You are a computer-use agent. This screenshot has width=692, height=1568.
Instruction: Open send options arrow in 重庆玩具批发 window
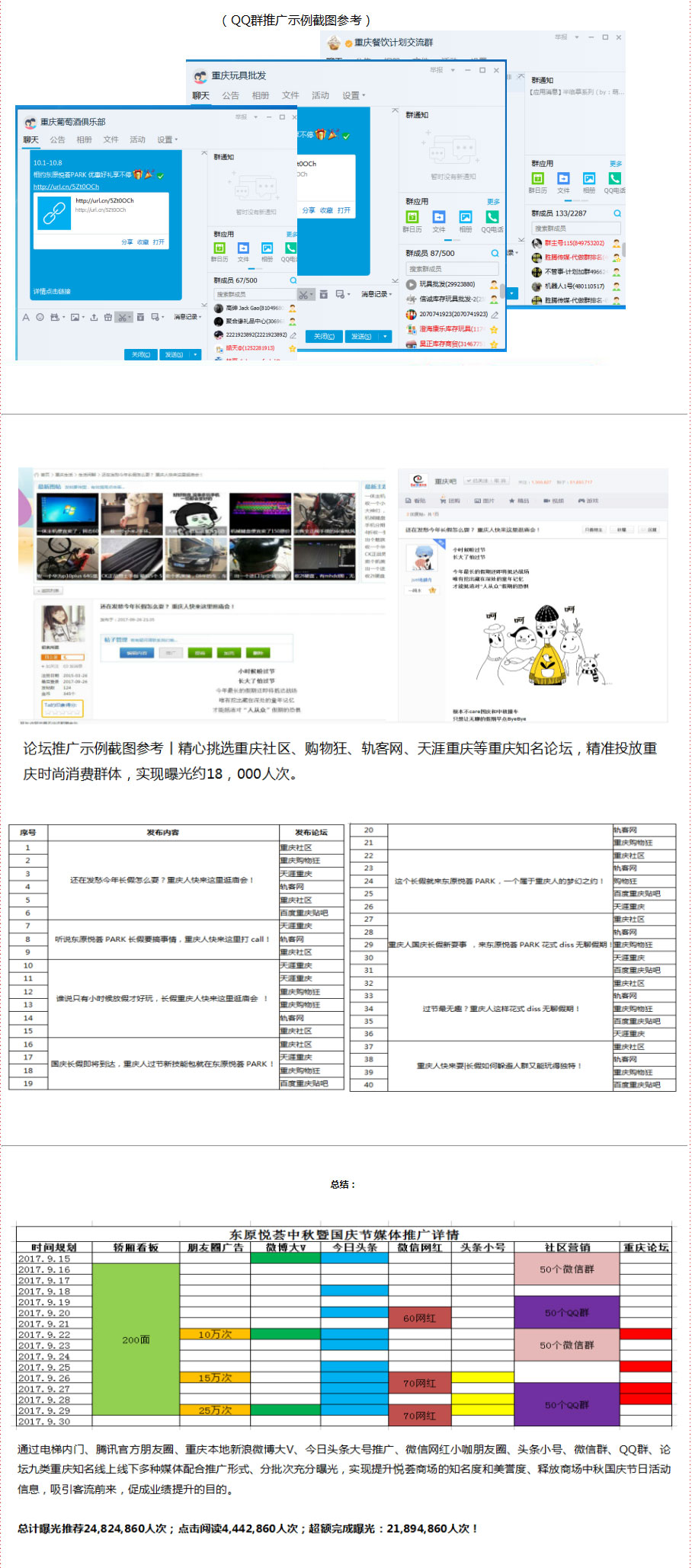(x=386, y=336)
